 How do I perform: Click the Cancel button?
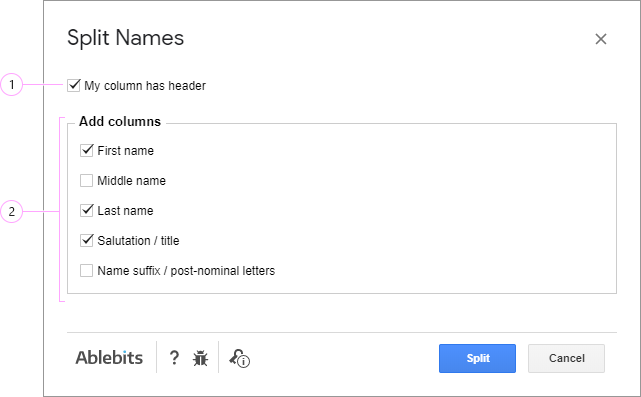[566, 358]
